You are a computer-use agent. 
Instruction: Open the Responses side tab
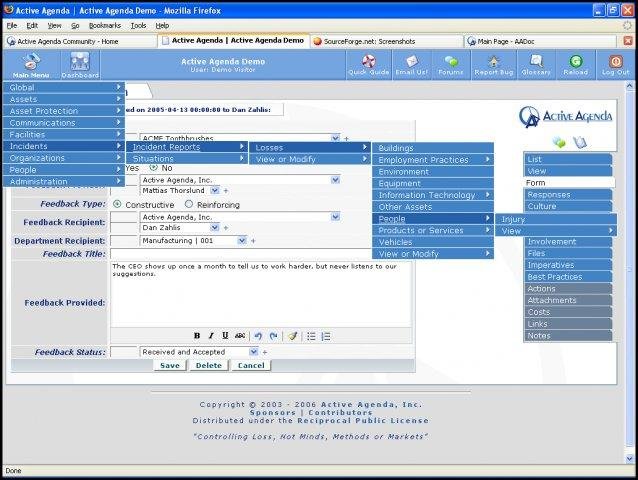coord(568,195)
